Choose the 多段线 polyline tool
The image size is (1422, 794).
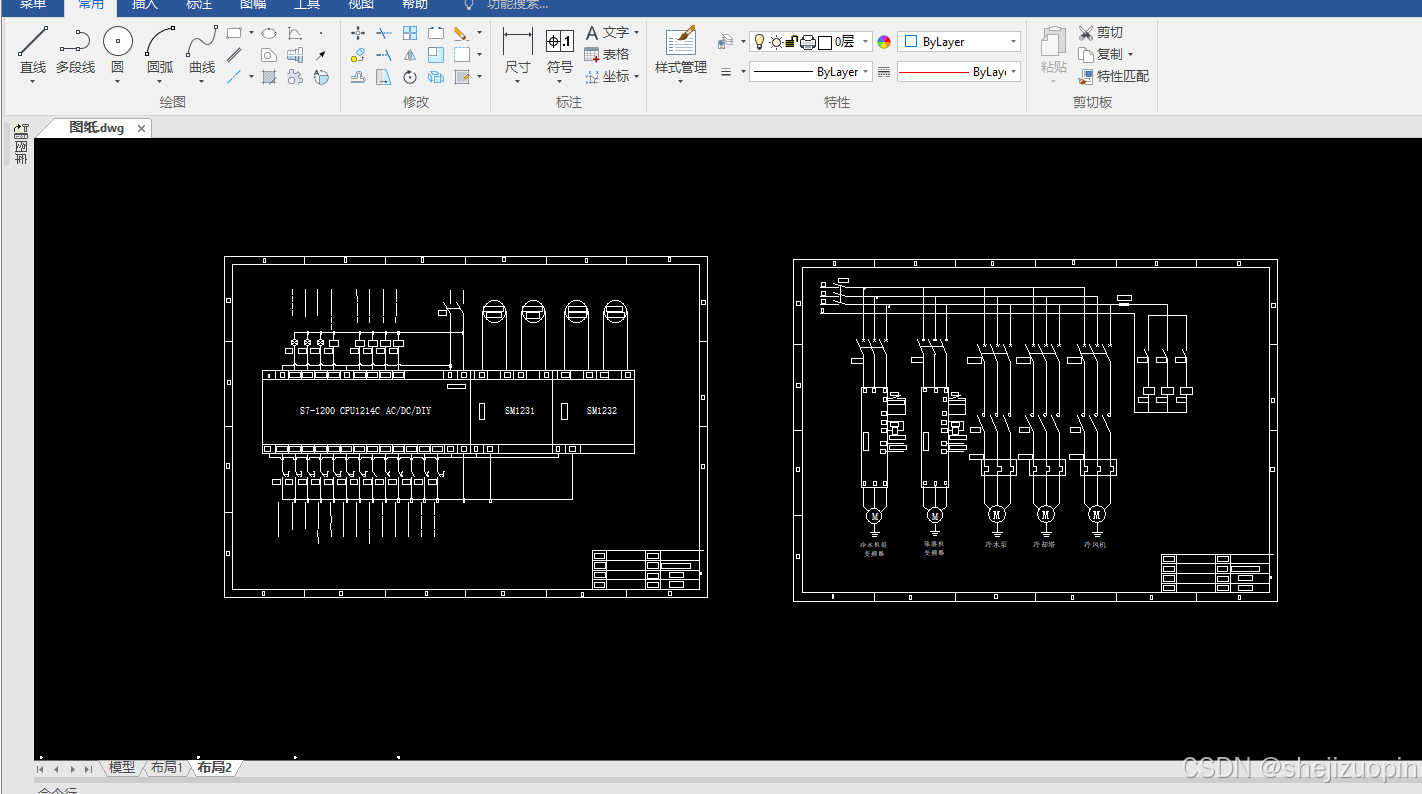[75, 51]
